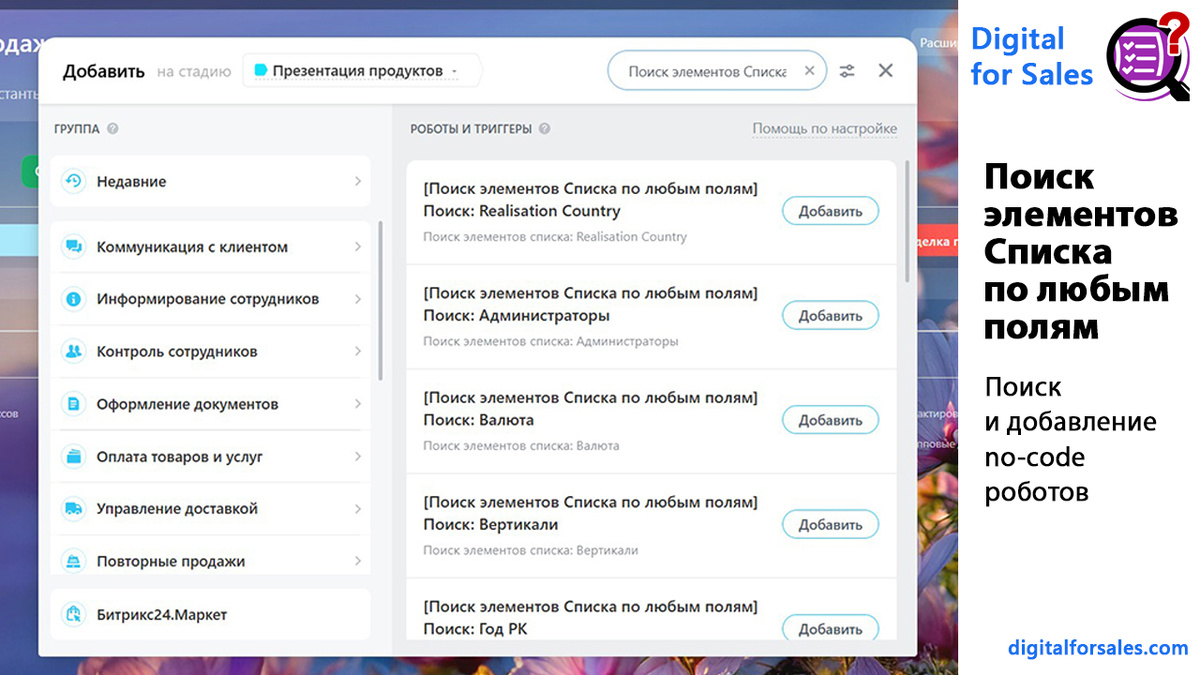
Task: Expand the Оформление документов chevron
Action: click(x=358, y=404)
